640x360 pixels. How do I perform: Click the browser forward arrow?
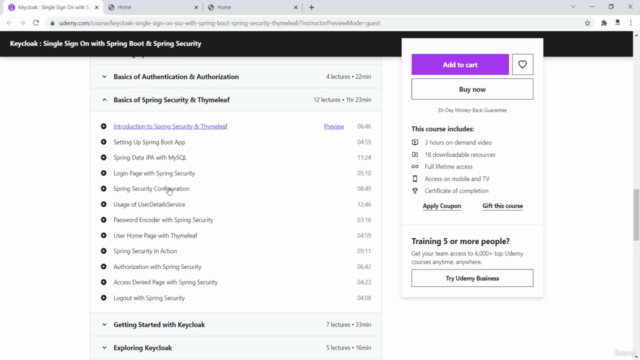[x=22, y=23]
